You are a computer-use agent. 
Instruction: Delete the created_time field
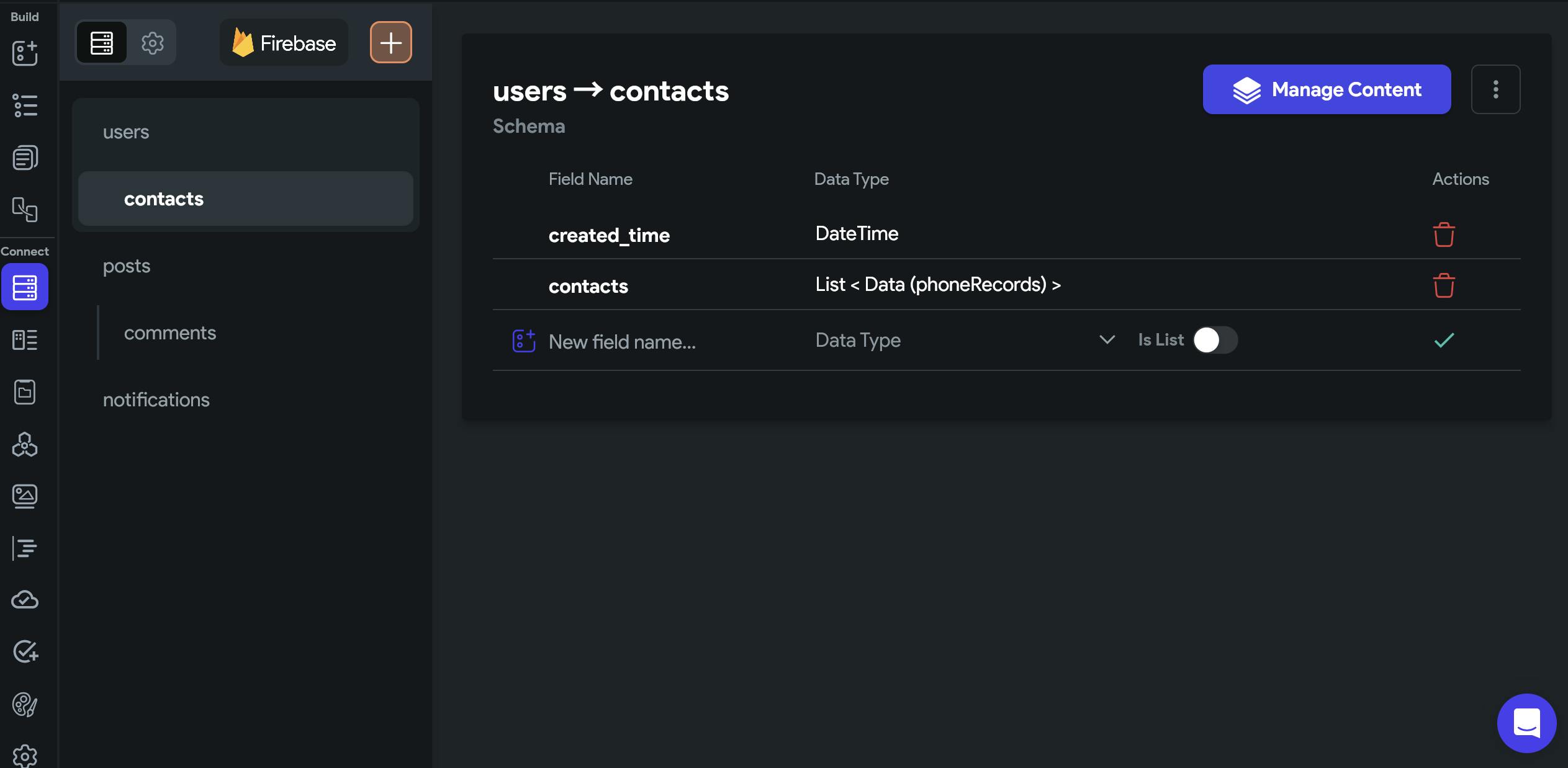click(x=1443, y=234)
